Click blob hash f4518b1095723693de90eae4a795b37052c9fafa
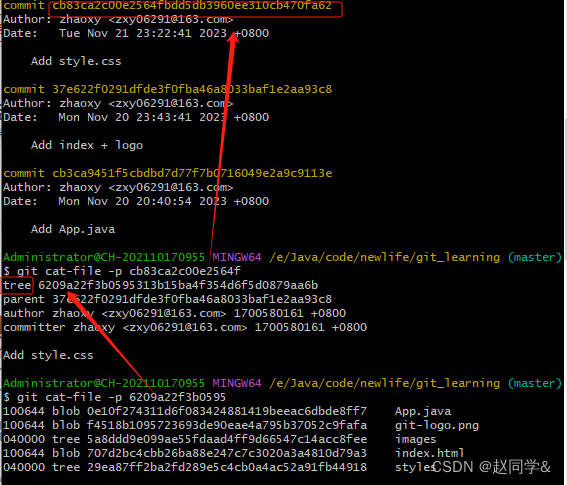The height and width of the screenshot is (485, 567). [227, 425]
